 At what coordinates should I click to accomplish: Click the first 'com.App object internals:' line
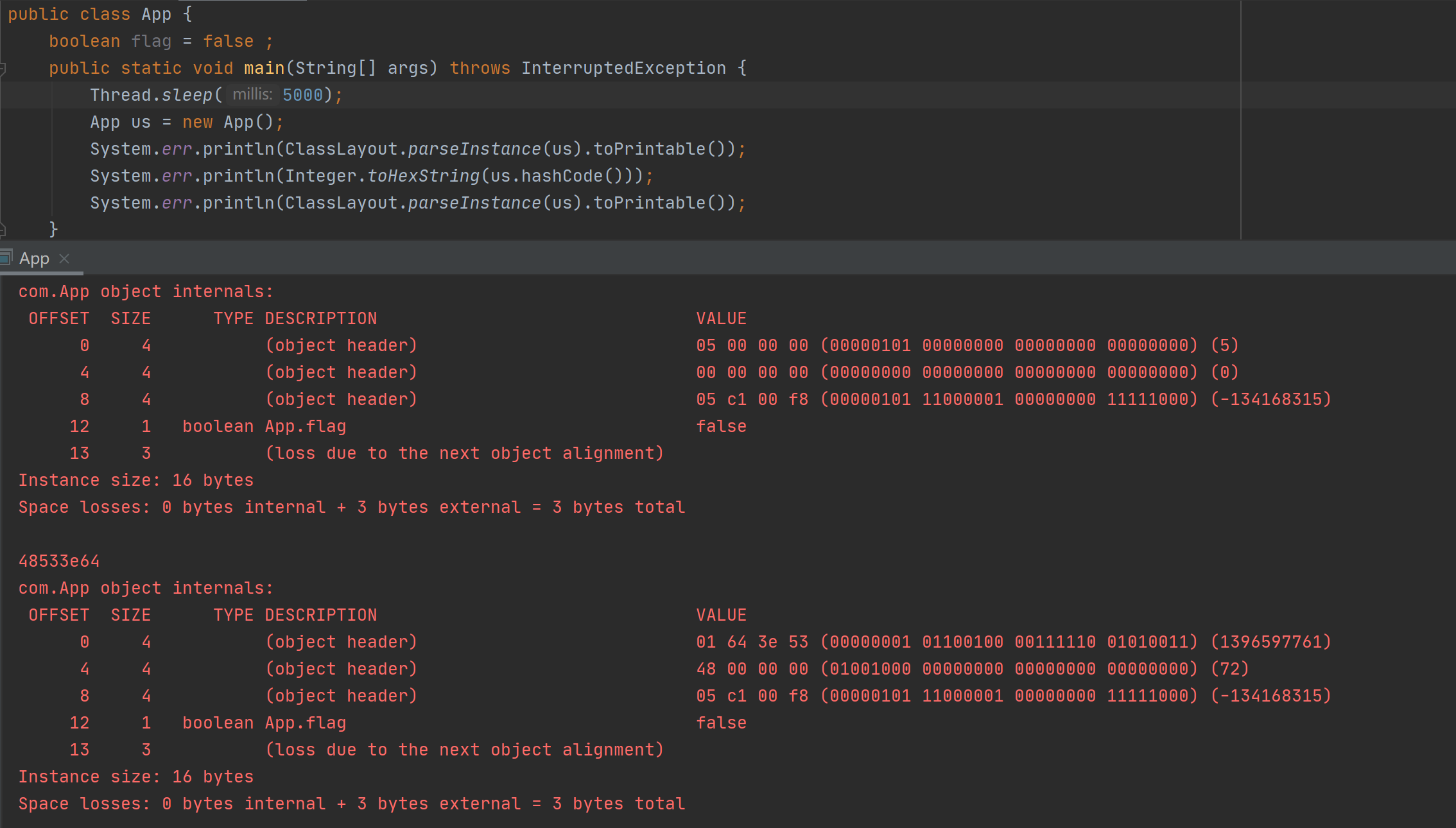tap(146, 291)
